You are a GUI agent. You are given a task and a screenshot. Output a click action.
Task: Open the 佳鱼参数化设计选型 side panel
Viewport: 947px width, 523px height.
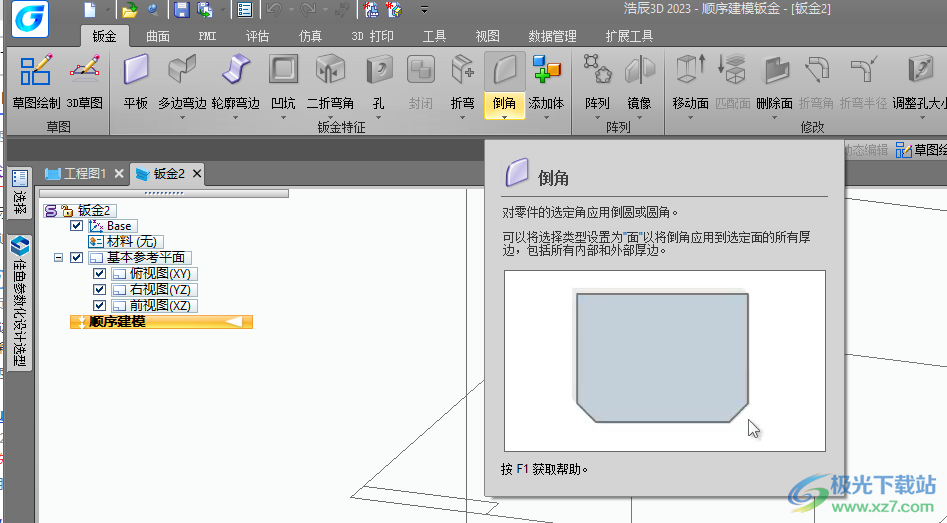20,302
